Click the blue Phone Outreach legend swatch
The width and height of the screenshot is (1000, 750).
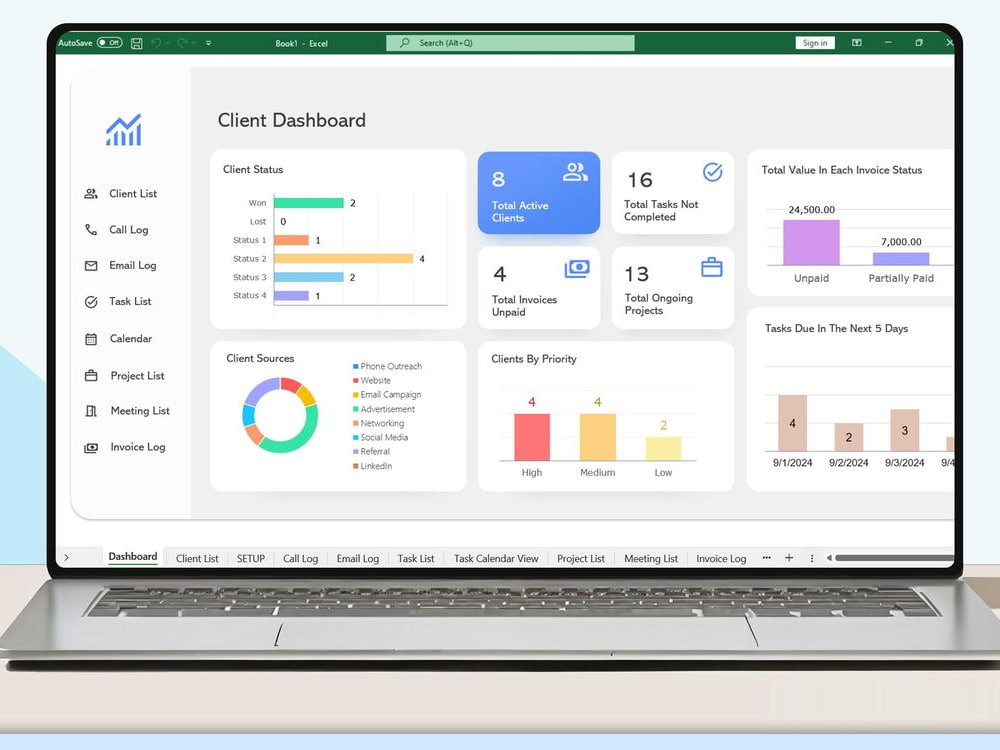click(x=355, y=367)
